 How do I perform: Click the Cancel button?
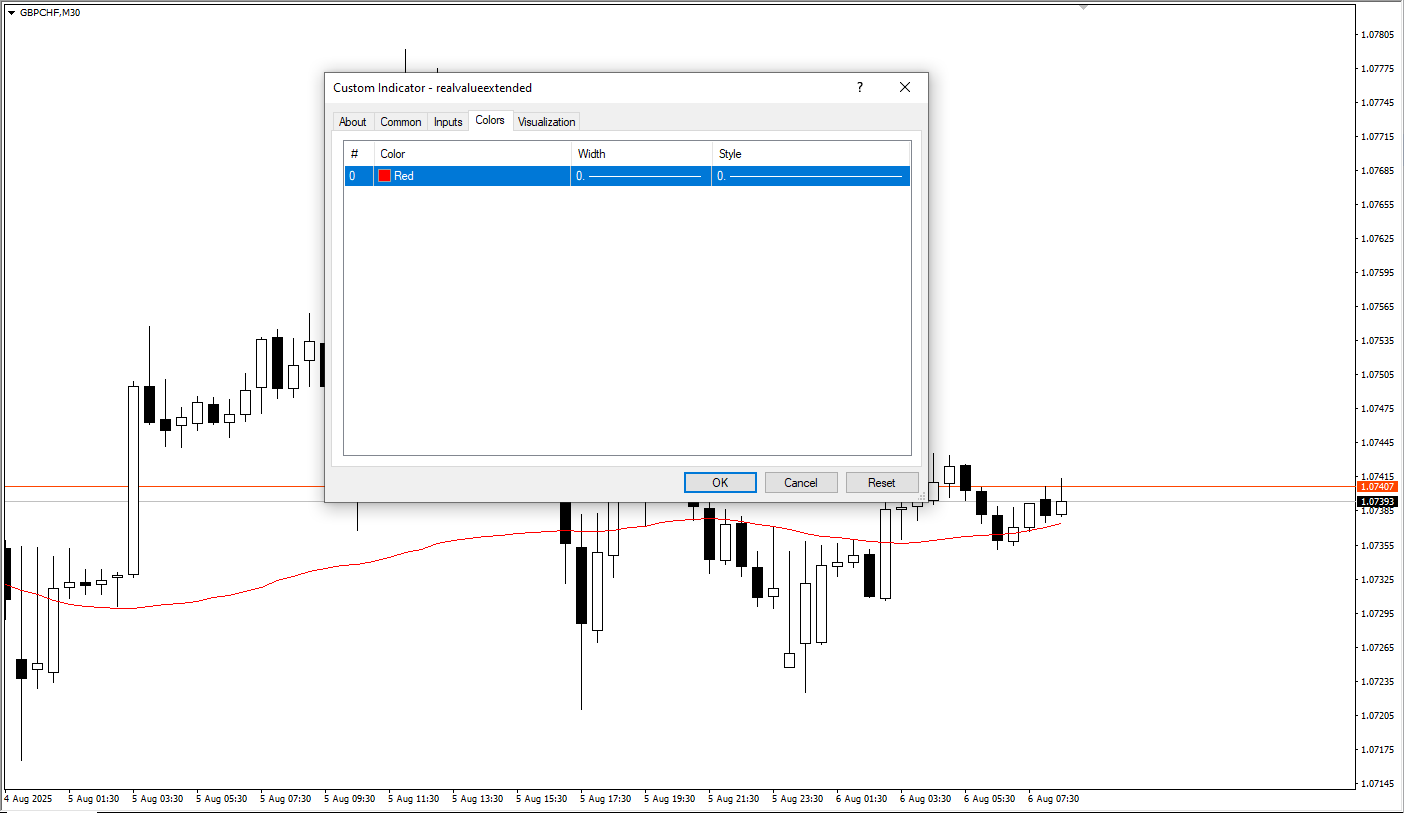801,482
